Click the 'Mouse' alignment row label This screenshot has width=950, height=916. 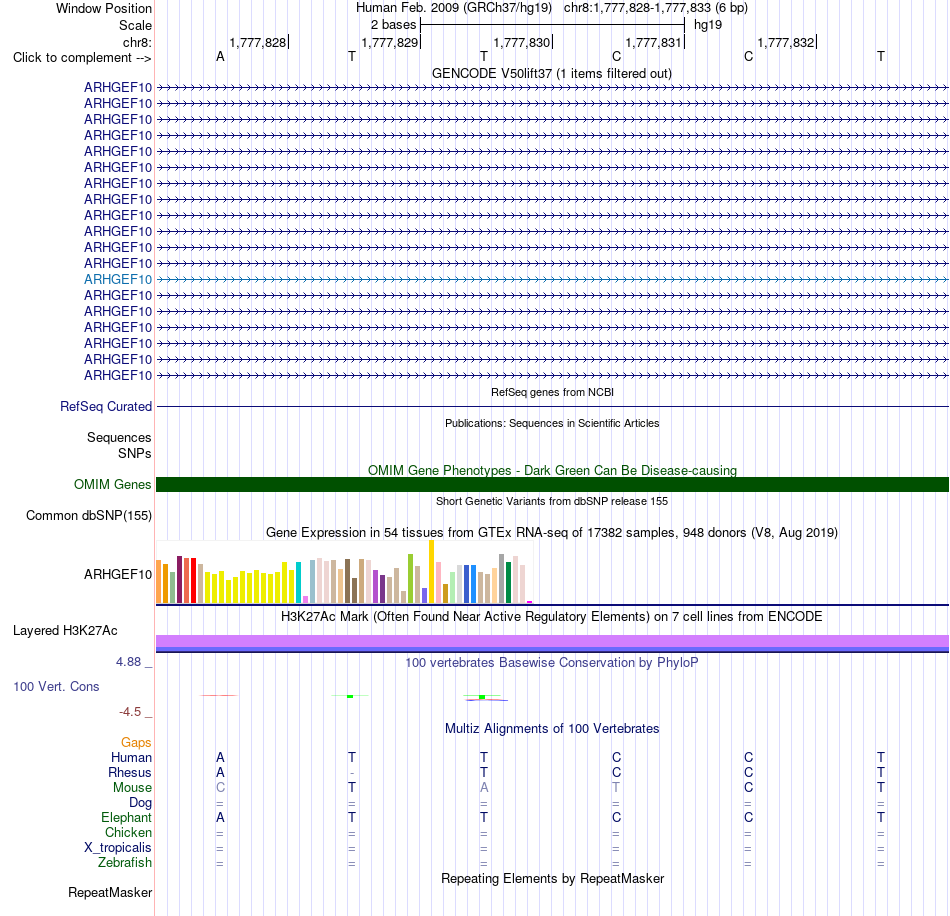click(x=132, y=788)
